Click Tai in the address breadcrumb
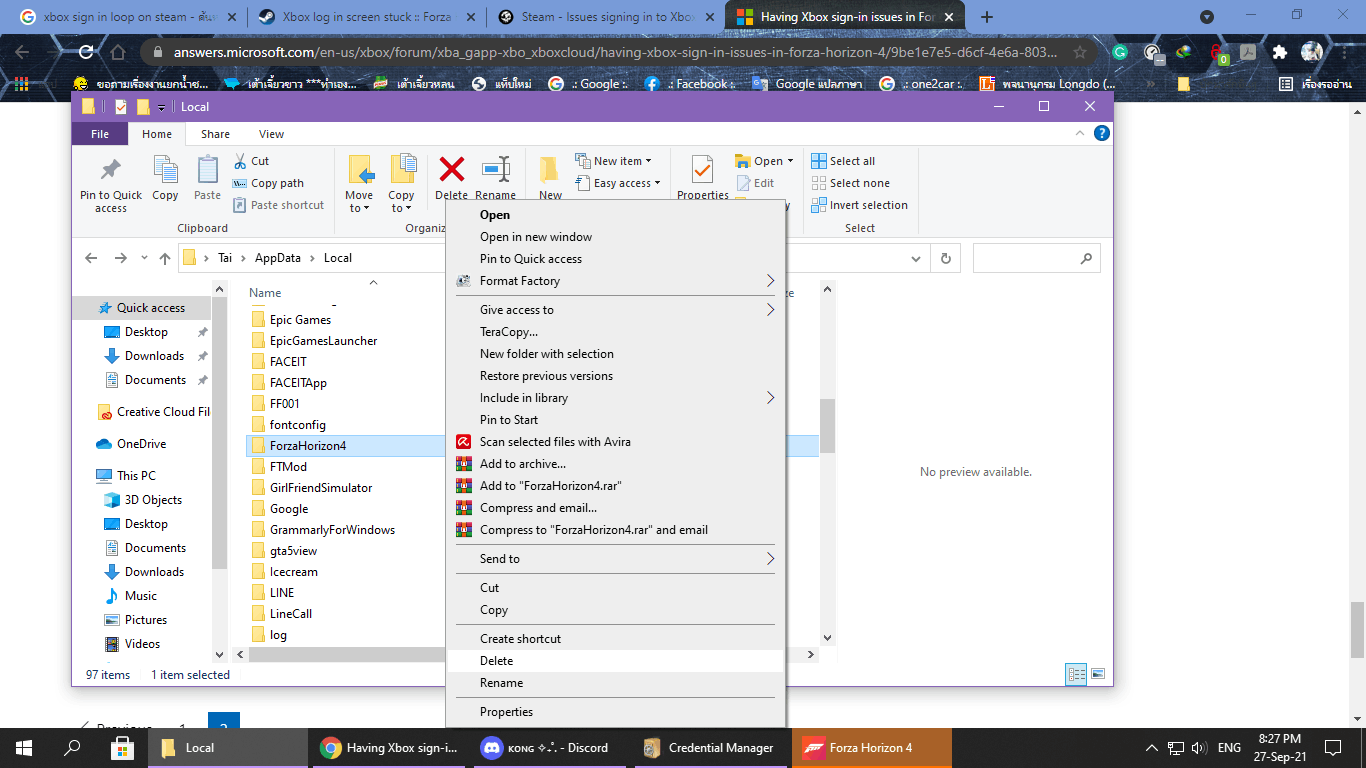This screenshot has height=768, width=1366. (x=225, y=258)
